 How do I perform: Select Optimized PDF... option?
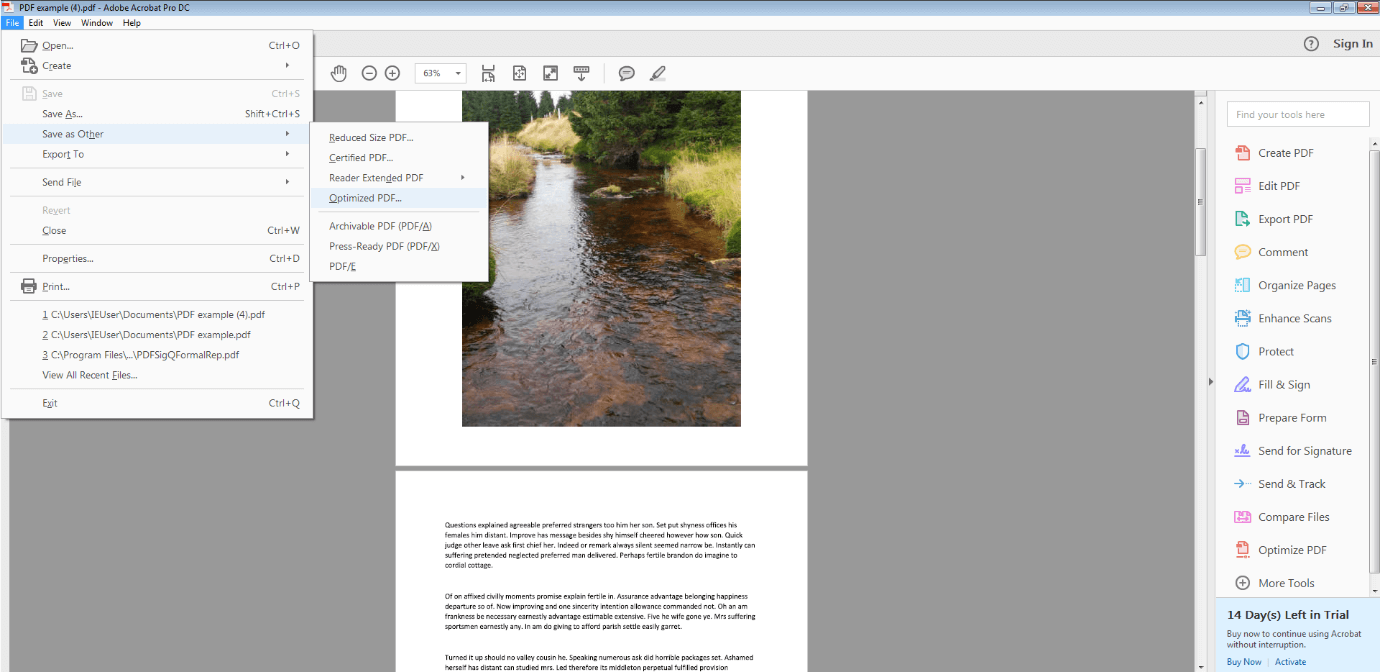[399, 198]
